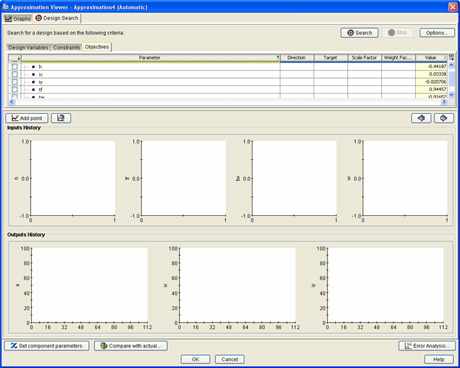Click Set component parameters button
Image resolution: width=460 pixels, height=368 pixels.
(47, 346)
